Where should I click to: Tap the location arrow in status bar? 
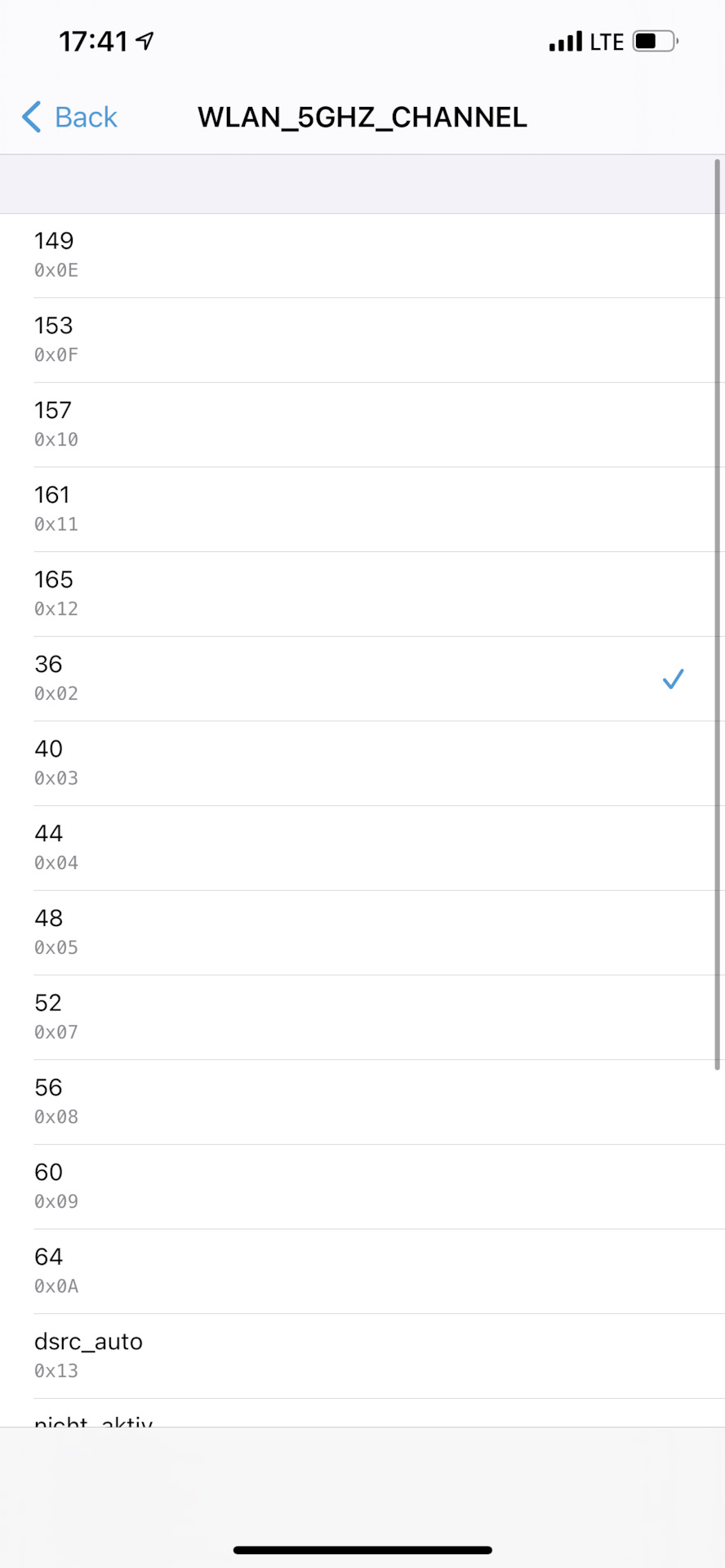pyautogui.click(x=145, y=41)
